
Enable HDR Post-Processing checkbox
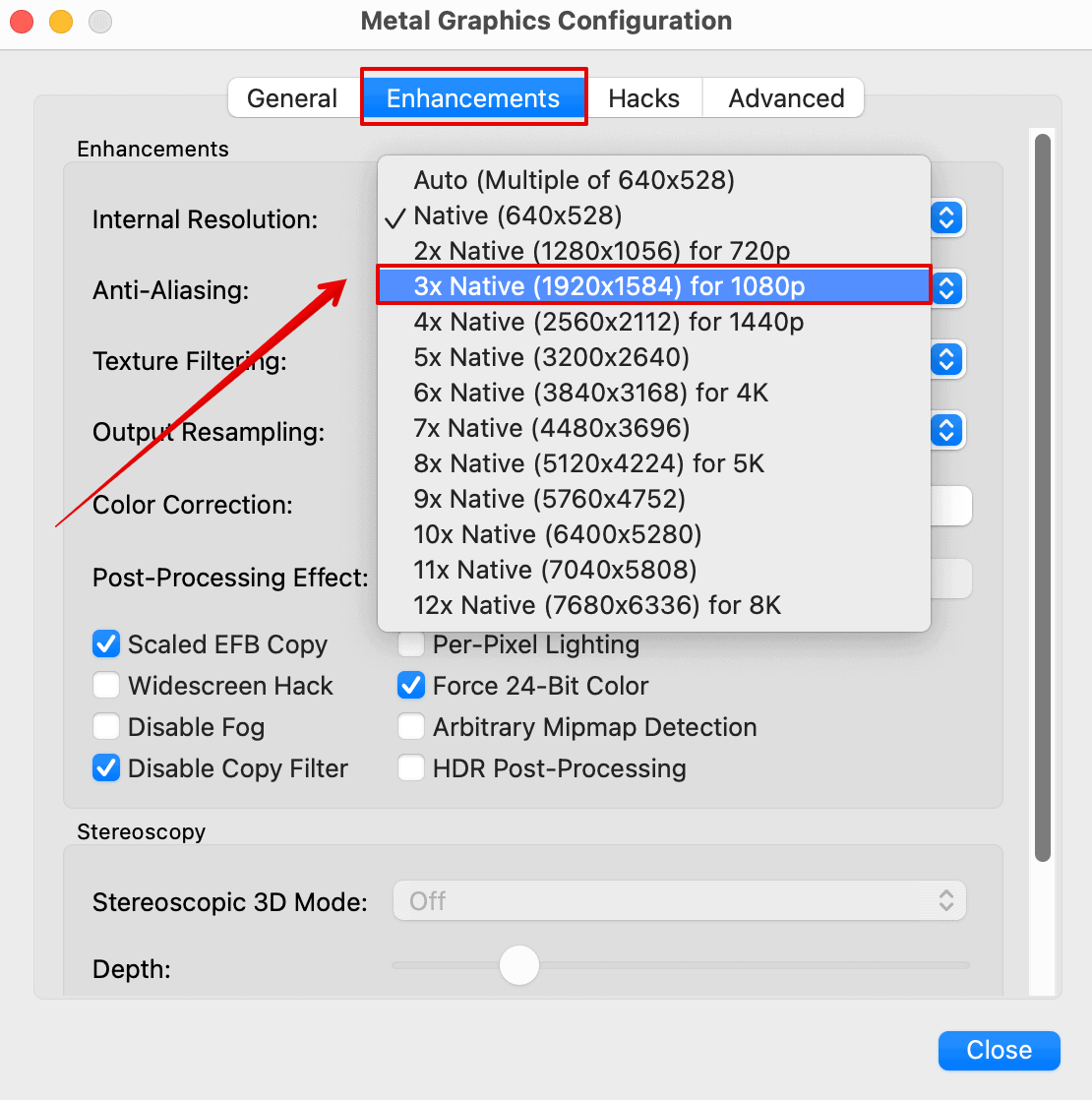point(411,768)
